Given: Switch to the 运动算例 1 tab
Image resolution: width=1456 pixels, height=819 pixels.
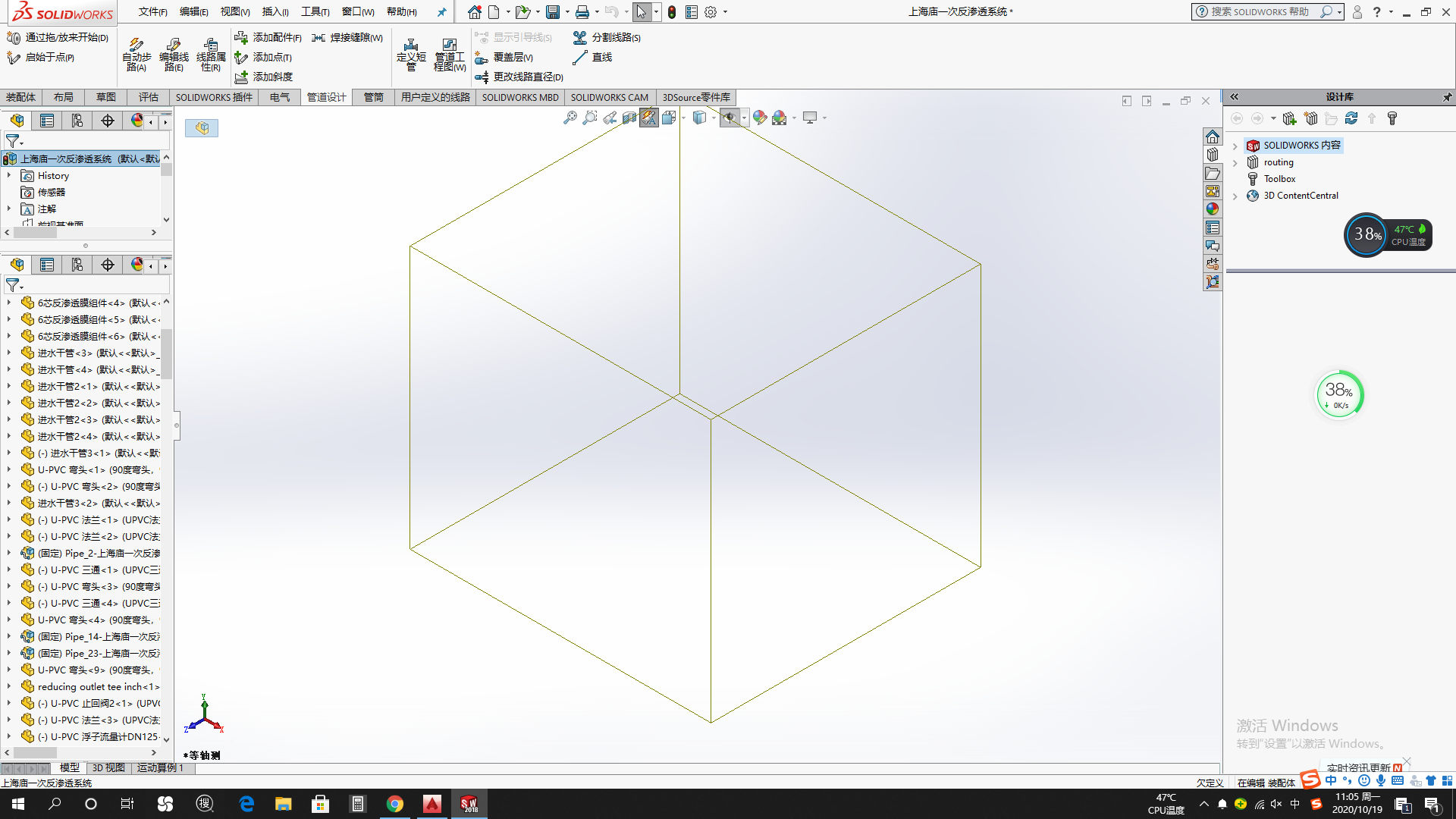Looking at the screenshot, I should pos(160,767).
